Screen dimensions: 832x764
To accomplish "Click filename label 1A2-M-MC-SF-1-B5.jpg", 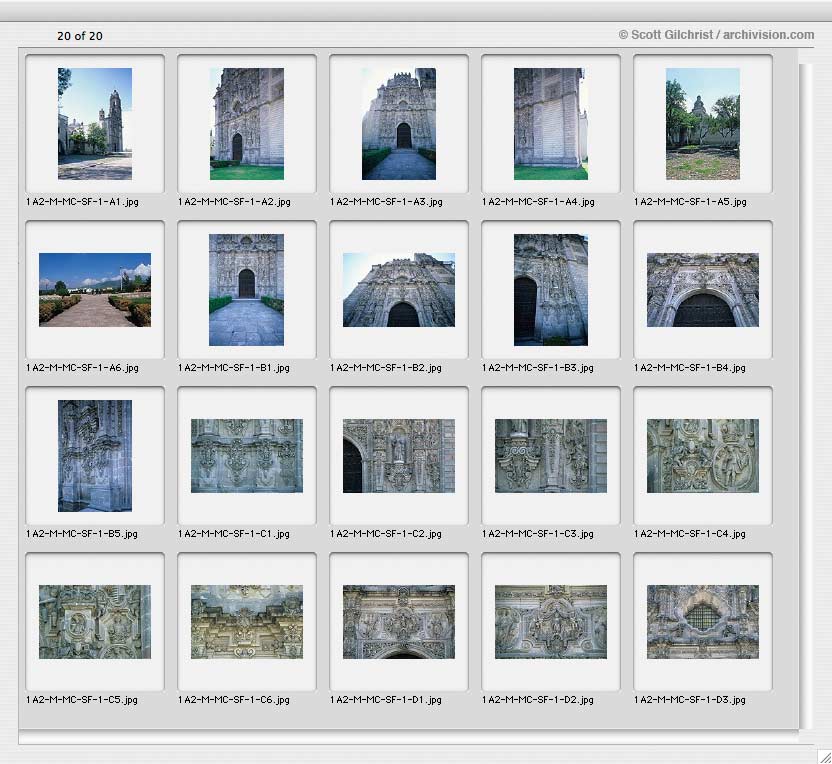I will (x=82, y=534).
